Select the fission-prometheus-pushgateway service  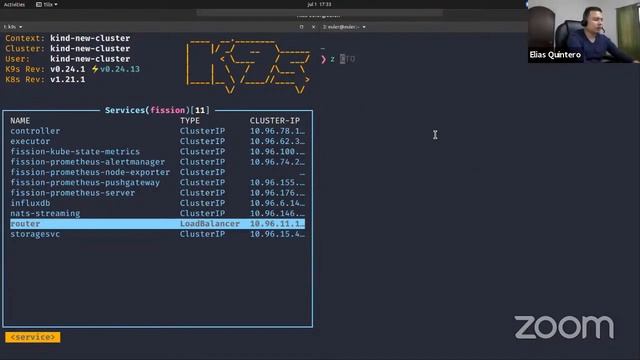(x=158, y=182)
